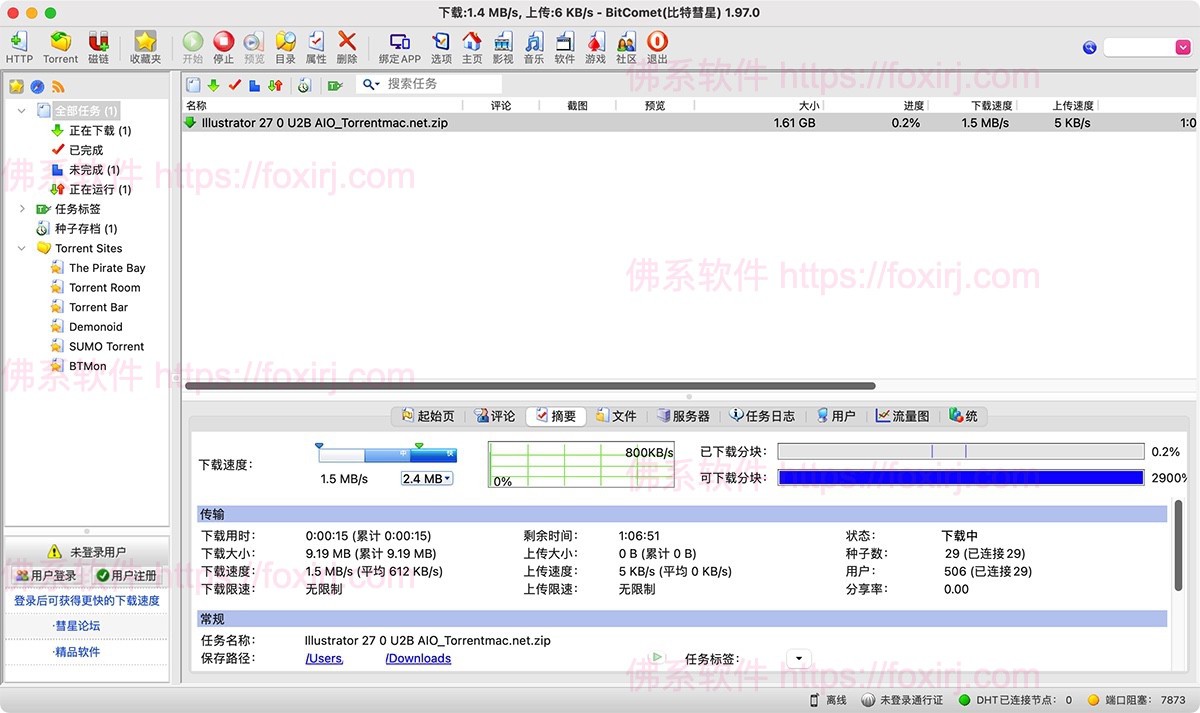Open the 收藏夹 favorites
The image size is (1200, 713).
[144, 45]
